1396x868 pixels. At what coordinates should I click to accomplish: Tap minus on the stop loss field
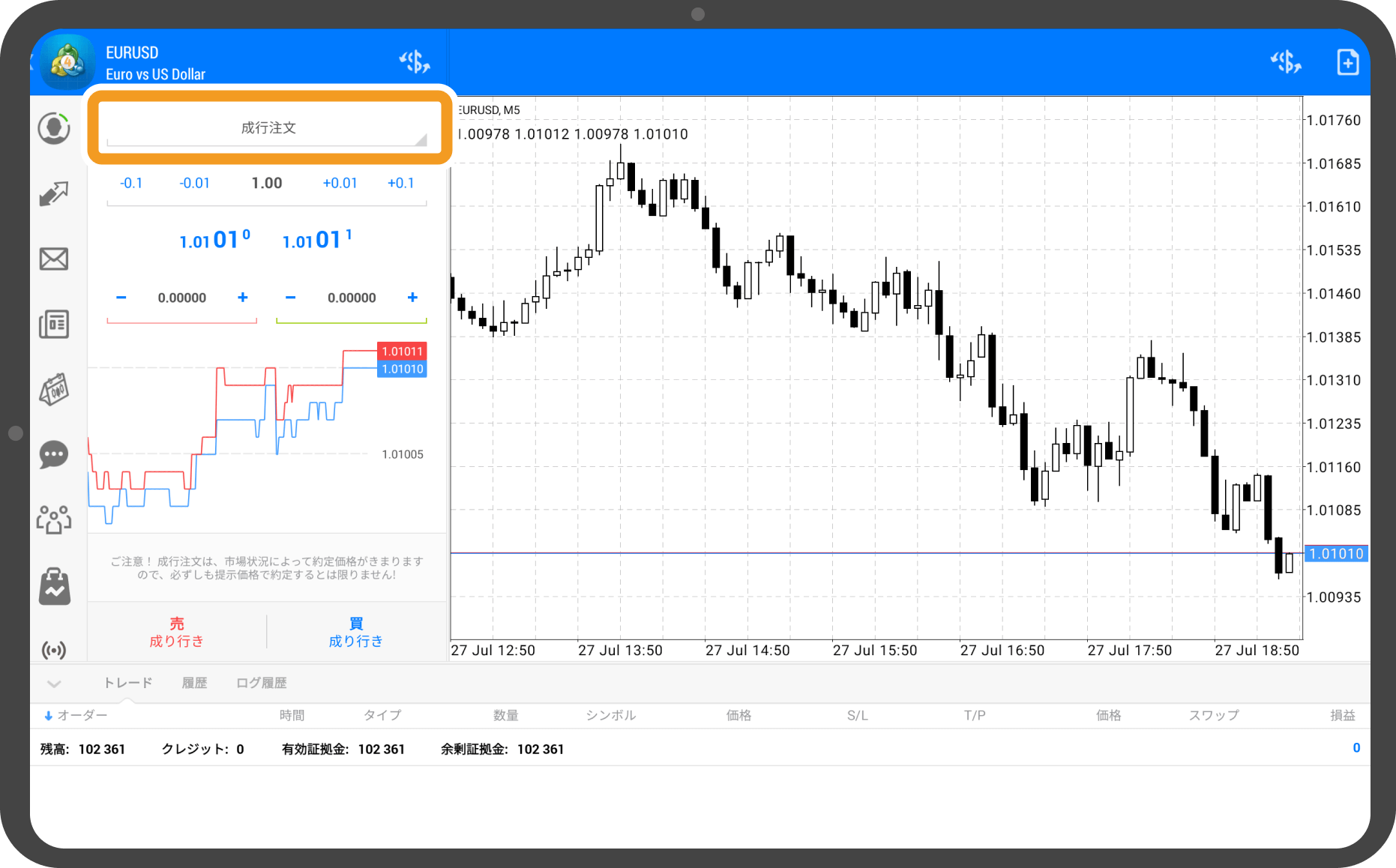click(121, 298)
